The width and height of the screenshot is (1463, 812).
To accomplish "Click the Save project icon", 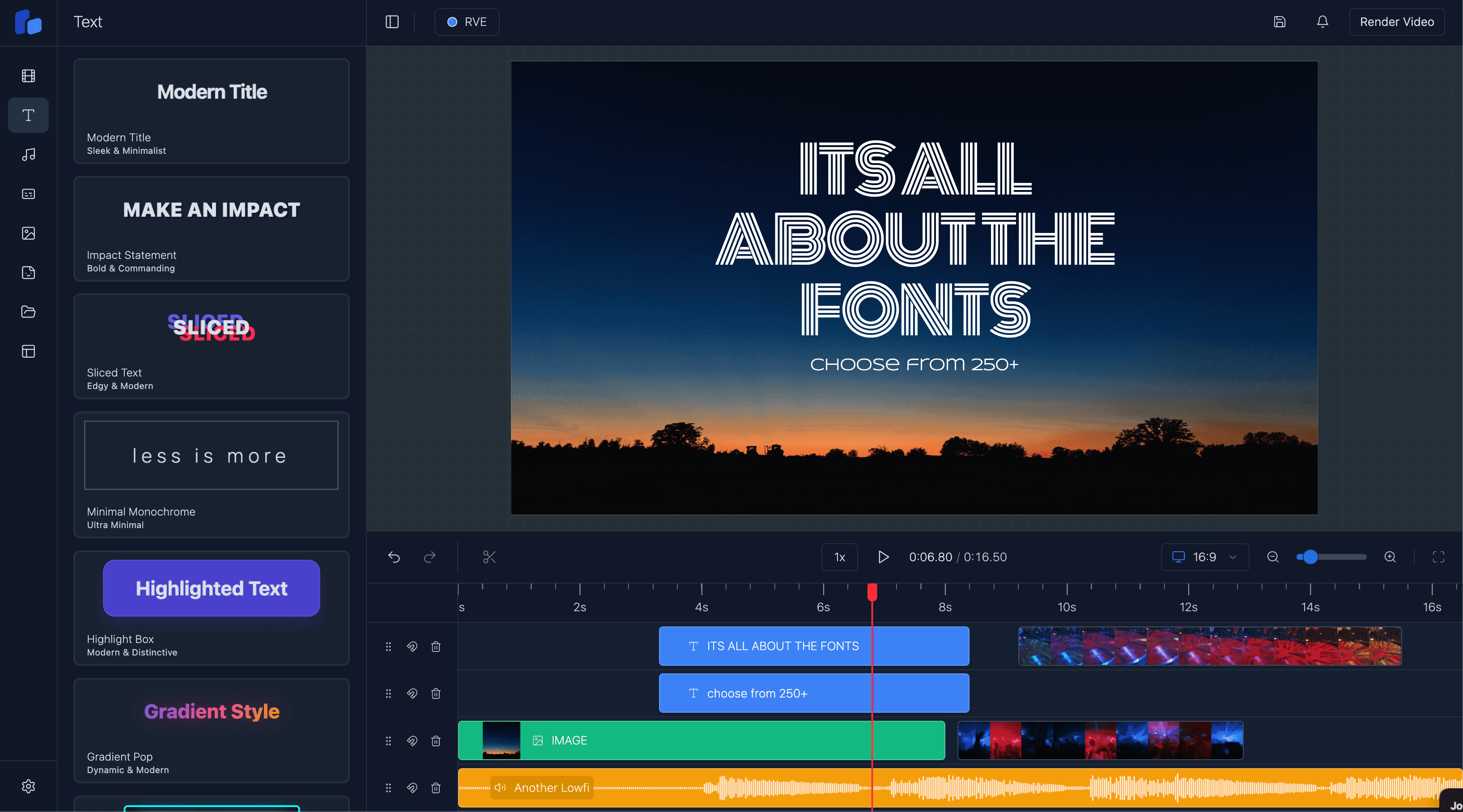I will 1280,21.
